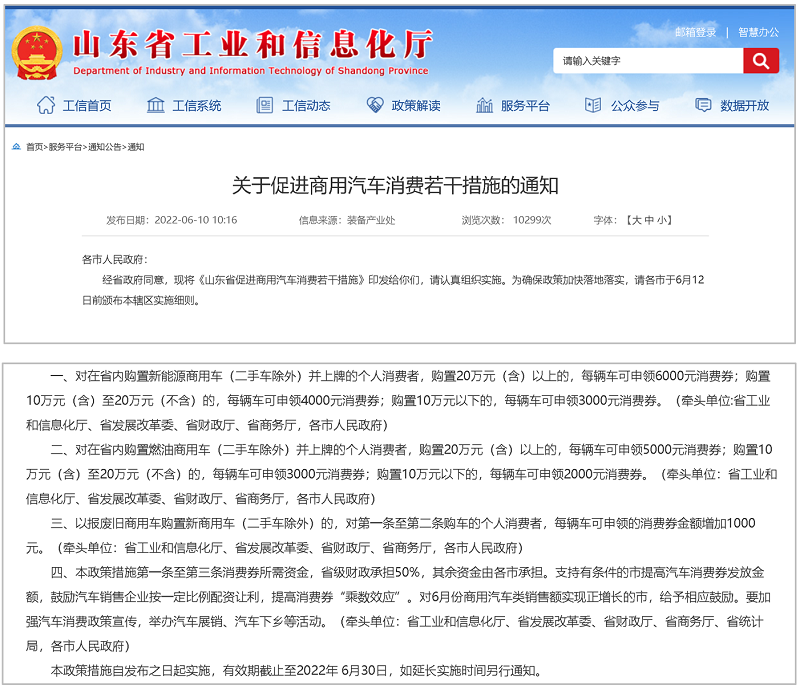The width and height of the screenshot is (800, 689).
Task: Click the chat icon beside 数据开放
Action: point(703,105)
